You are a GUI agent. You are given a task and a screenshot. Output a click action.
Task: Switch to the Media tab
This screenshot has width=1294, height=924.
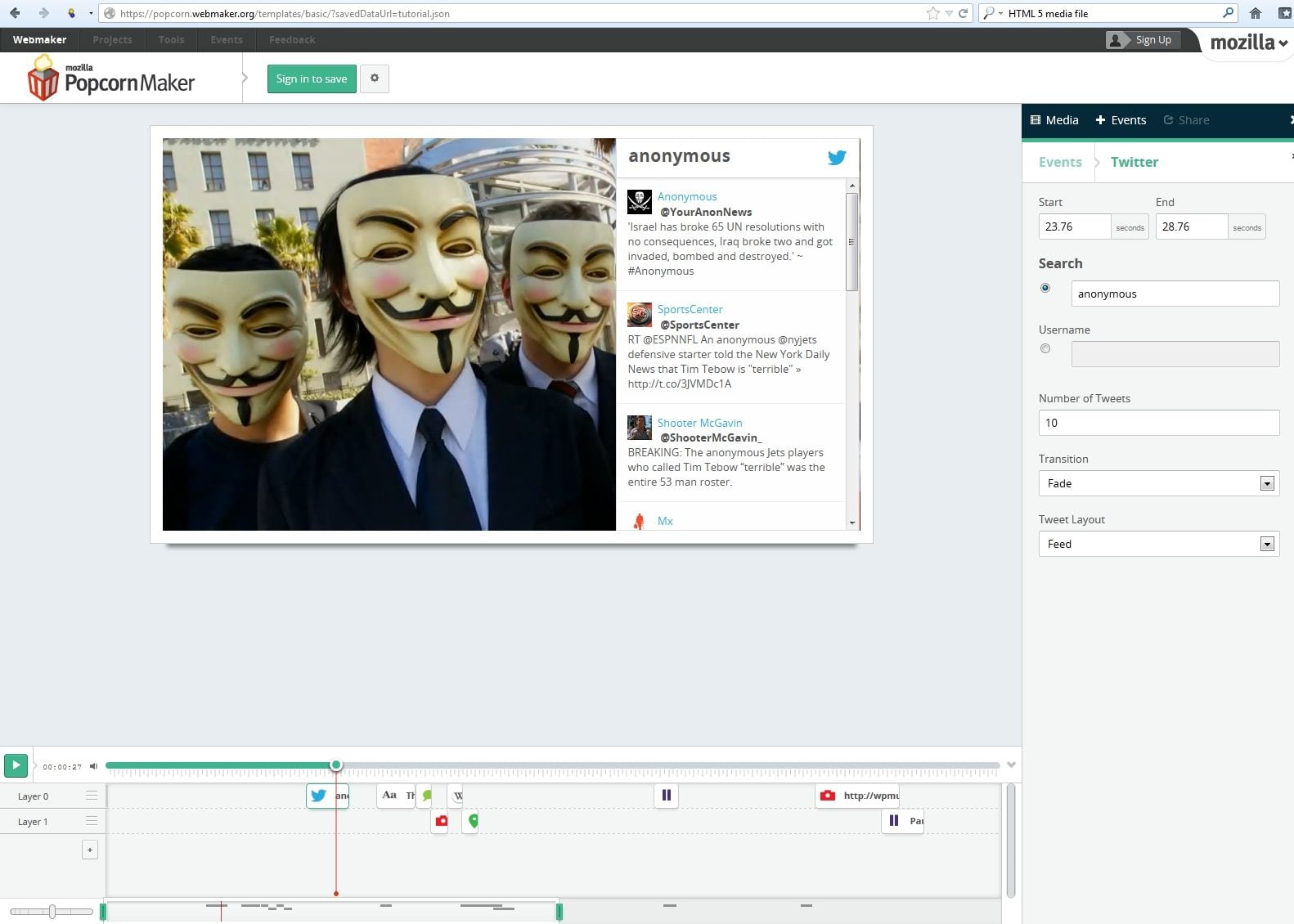pyautogui.click(x=1054, y=120)
